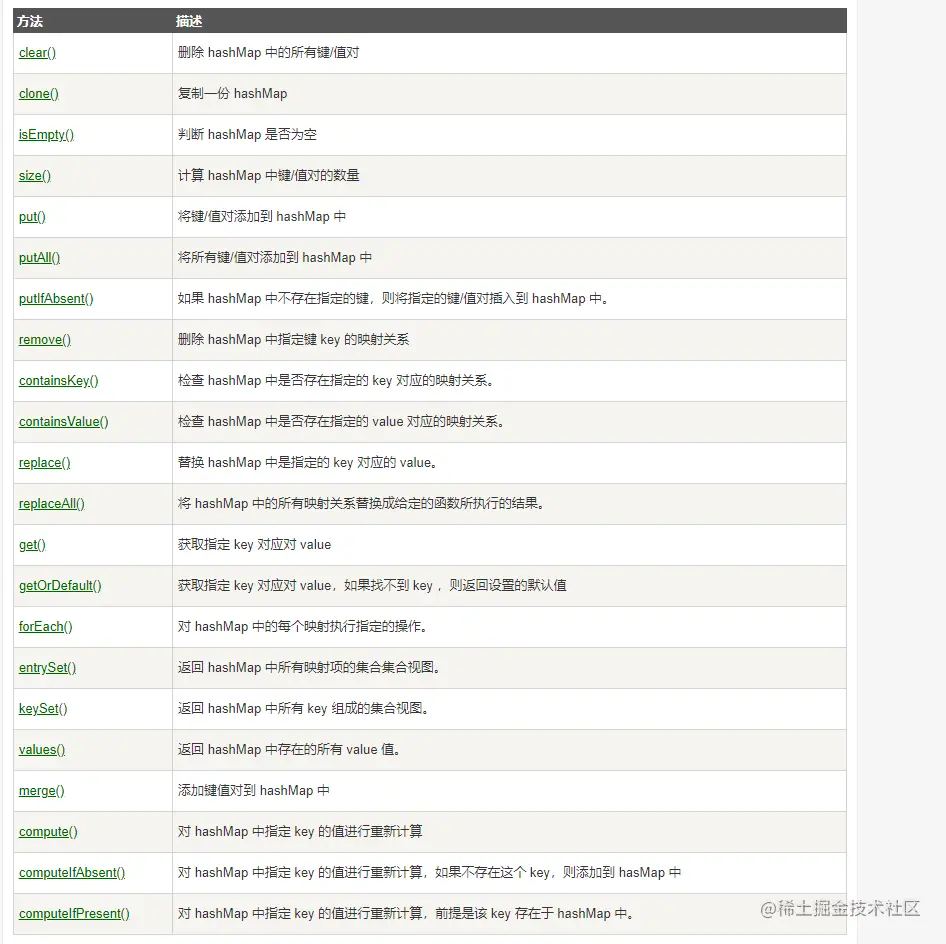
Task: Click description mentioning 'value 对应的映射关系'
Action: pos(341,422)
